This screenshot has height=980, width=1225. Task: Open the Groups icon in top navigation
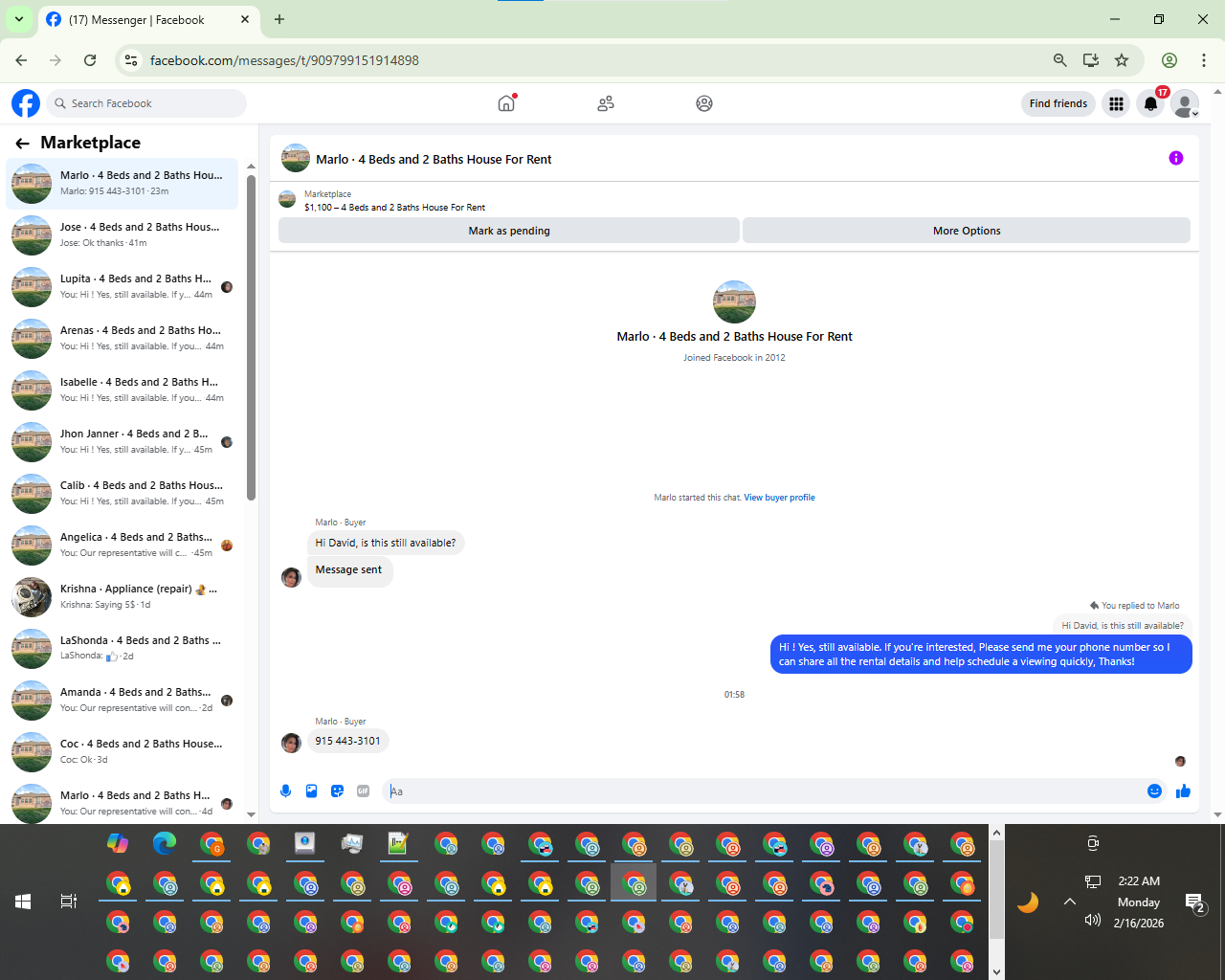pos(704,103)
